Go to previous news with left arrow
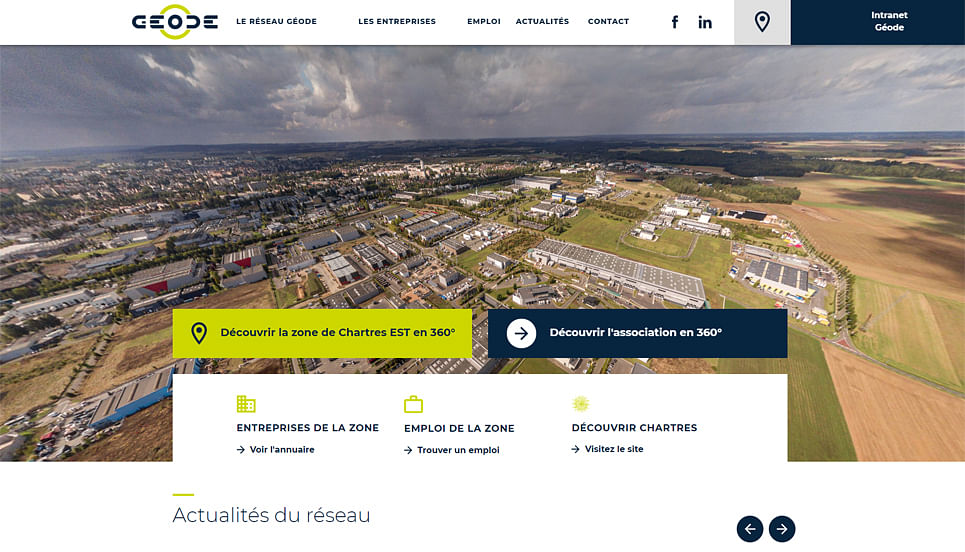Image resolution: width=965 pixels, height=552 pixels. (750, 529)
